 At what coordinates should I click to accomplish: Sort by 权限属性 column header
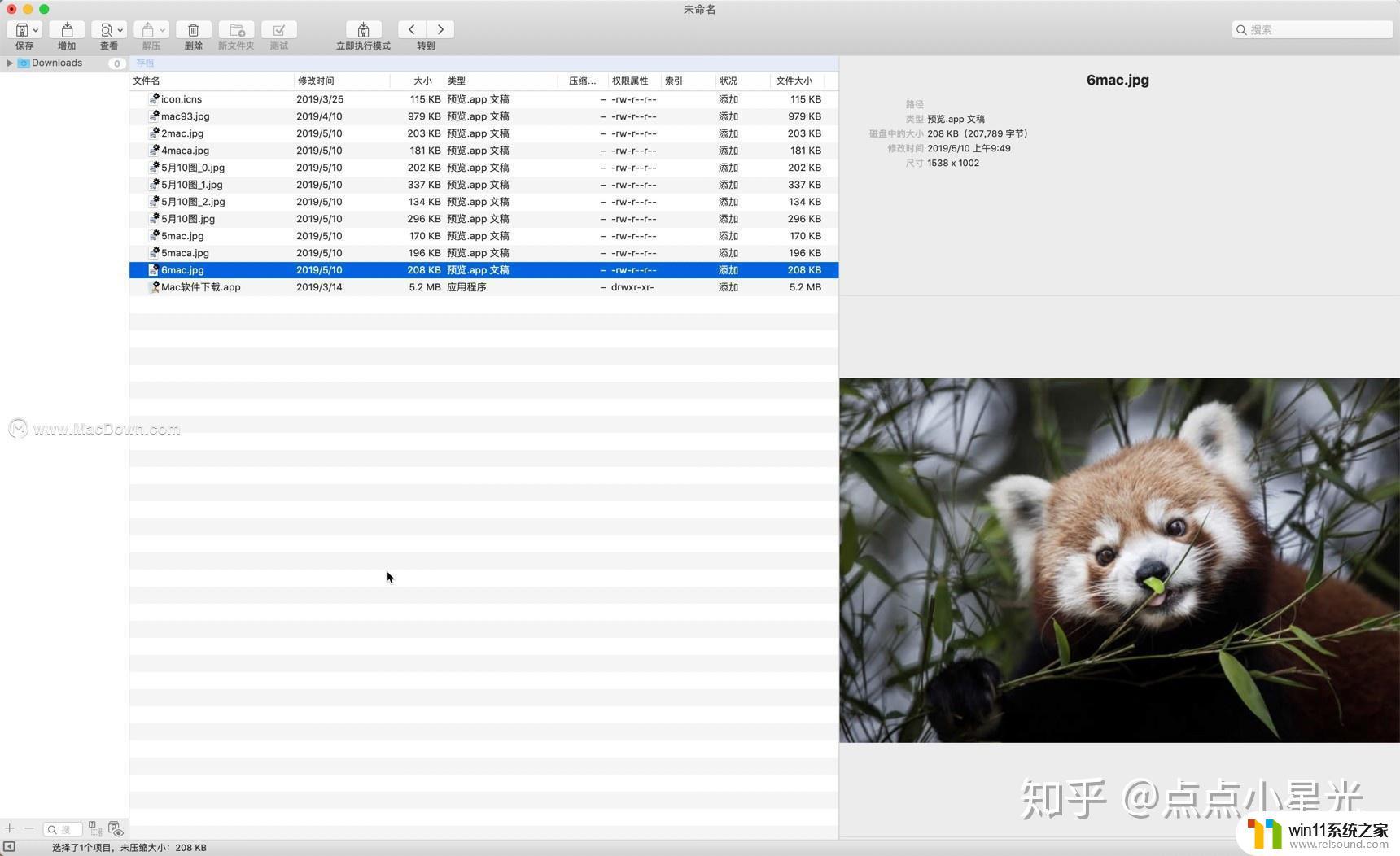[635, 81]
